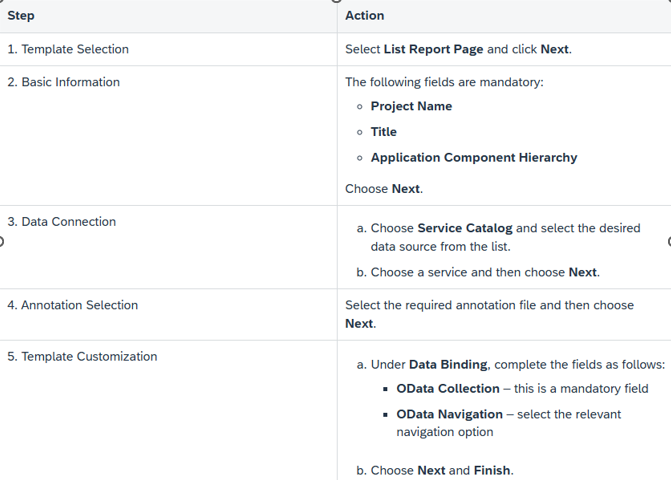Screen dimensions: 671x480
Task: Click the right-middle image selection handle
Action: pos(669,241)
